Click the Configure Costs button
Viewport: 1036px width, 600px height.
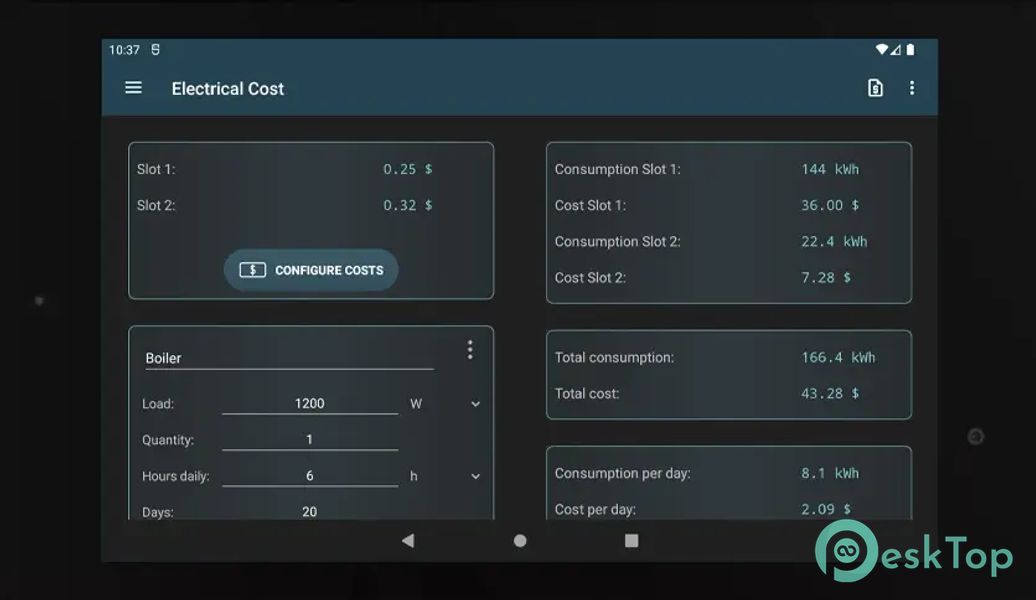tap(311, 270)
